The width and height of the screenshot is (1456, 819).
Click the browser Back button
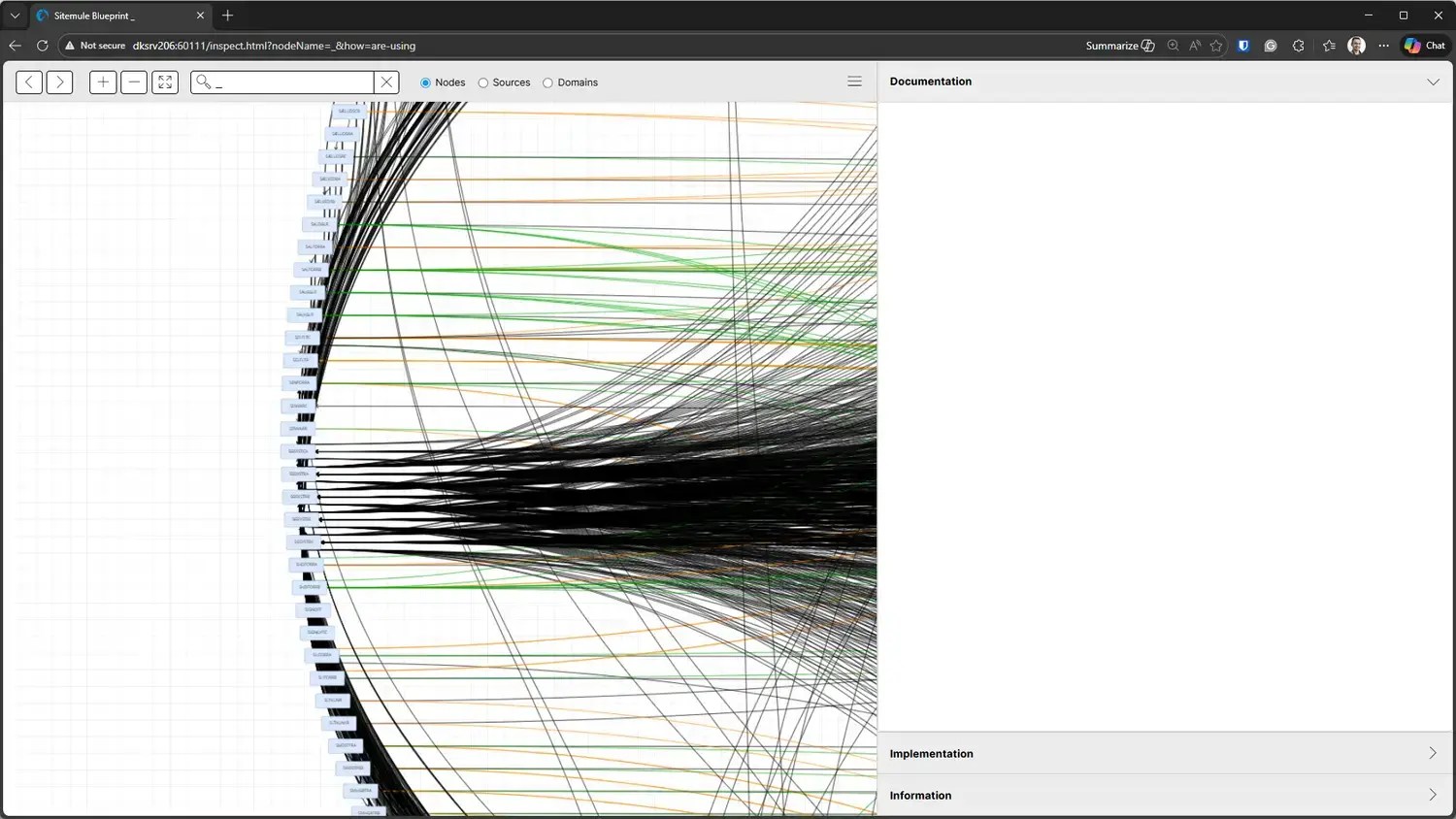pyautogui.click(x=15, y=46)
